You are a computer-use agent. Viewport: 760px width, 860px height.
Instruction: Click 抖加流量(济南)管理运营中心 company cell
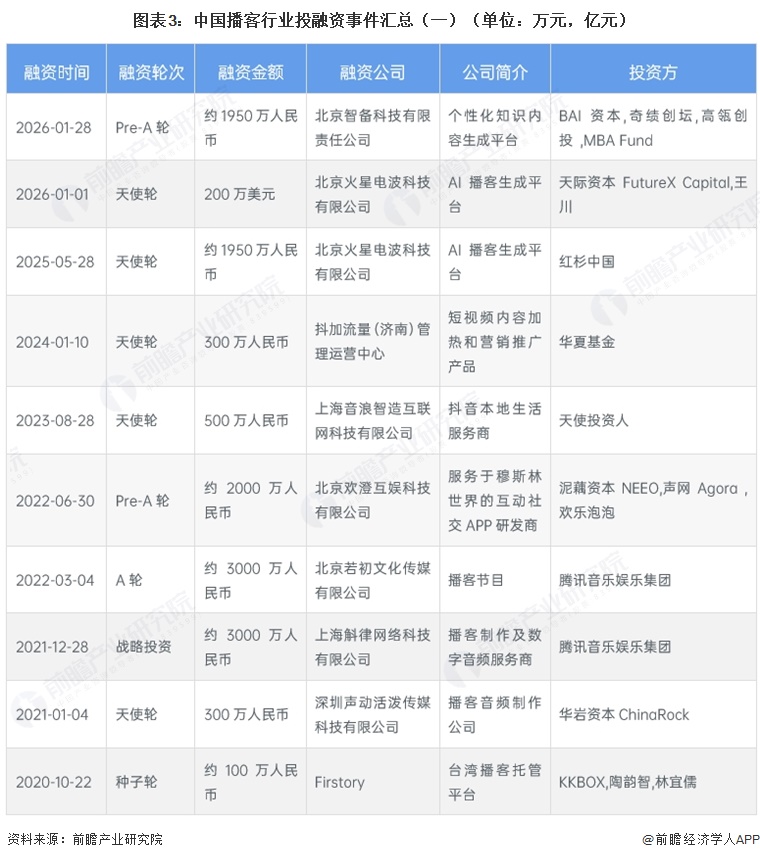(373, 342)
